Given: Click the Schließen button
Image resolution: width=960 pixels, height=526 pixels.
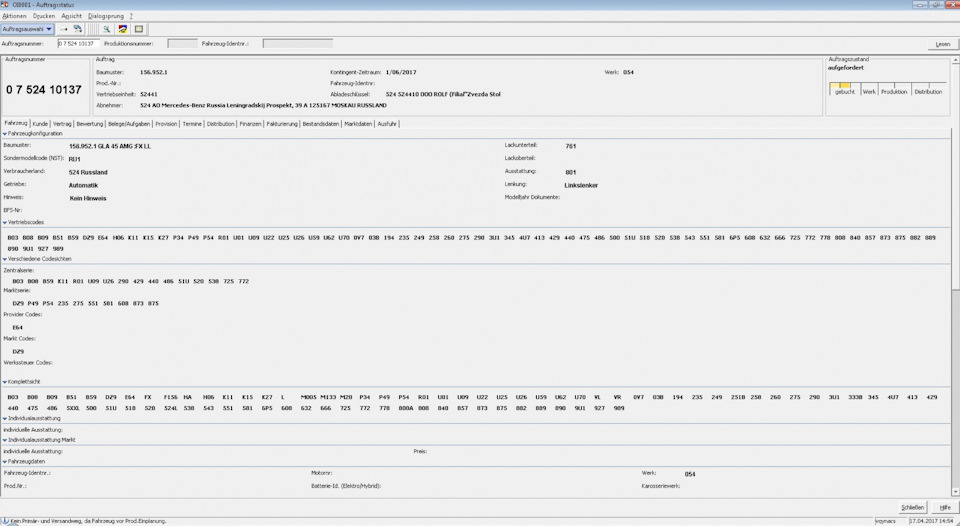Looking at the screenshot, I should [912, 508].
